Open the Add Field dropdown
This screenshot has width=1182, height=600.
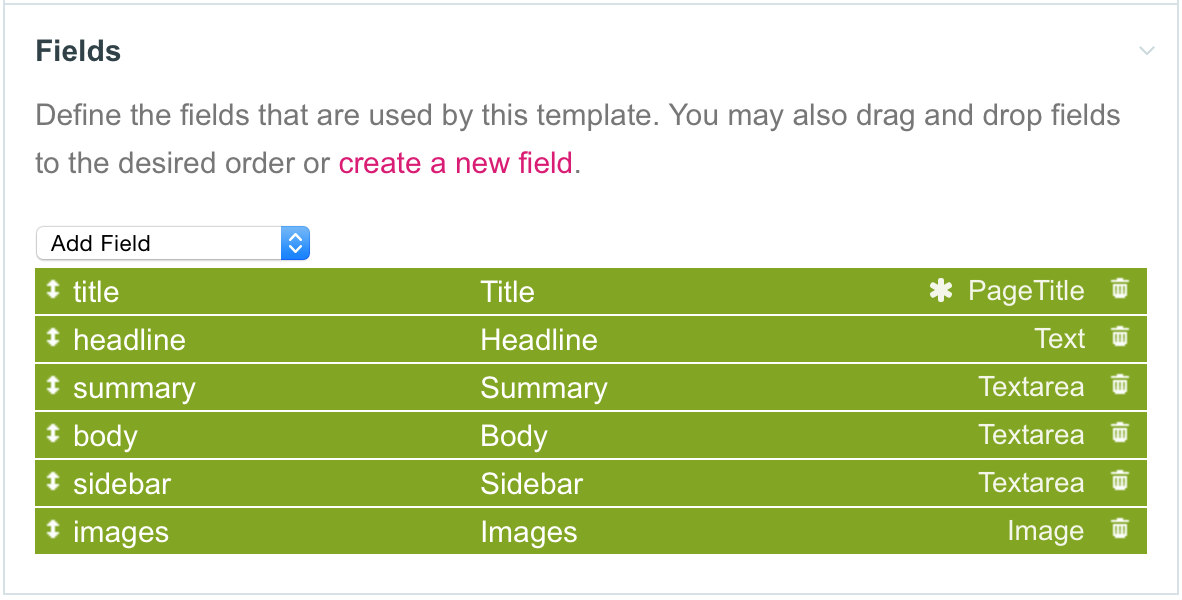tap(173, 243)
